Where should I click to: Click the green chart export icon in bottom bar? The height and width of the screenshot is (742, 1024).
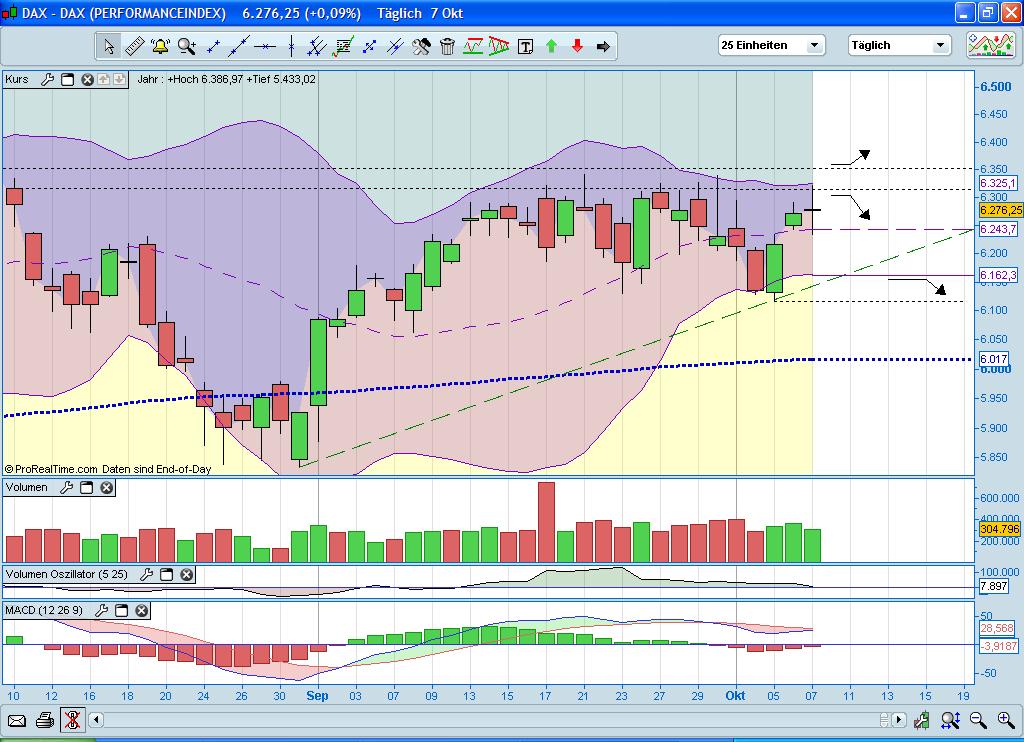click(921, 720)
